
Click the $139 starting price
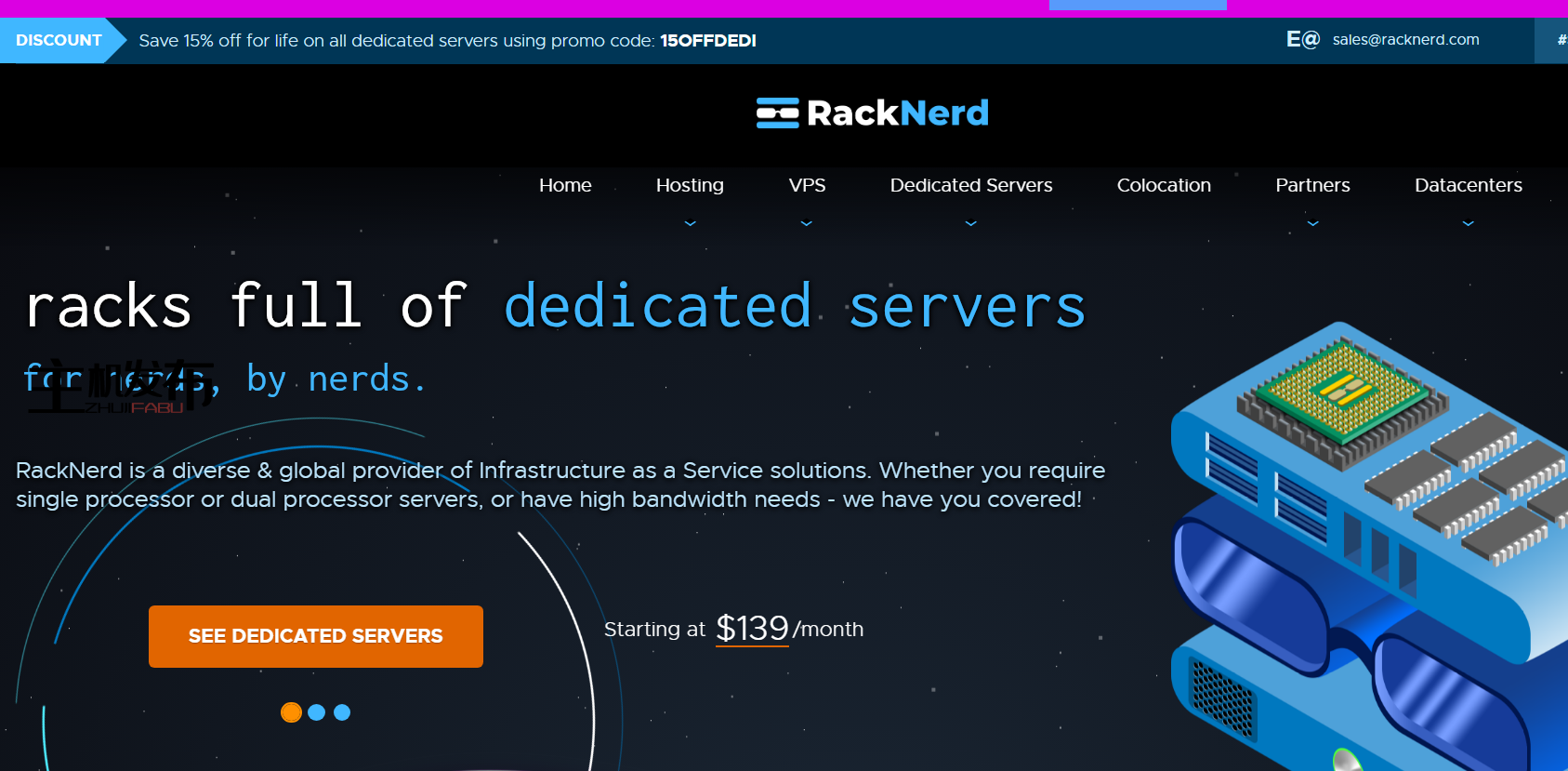click(752, 629)
